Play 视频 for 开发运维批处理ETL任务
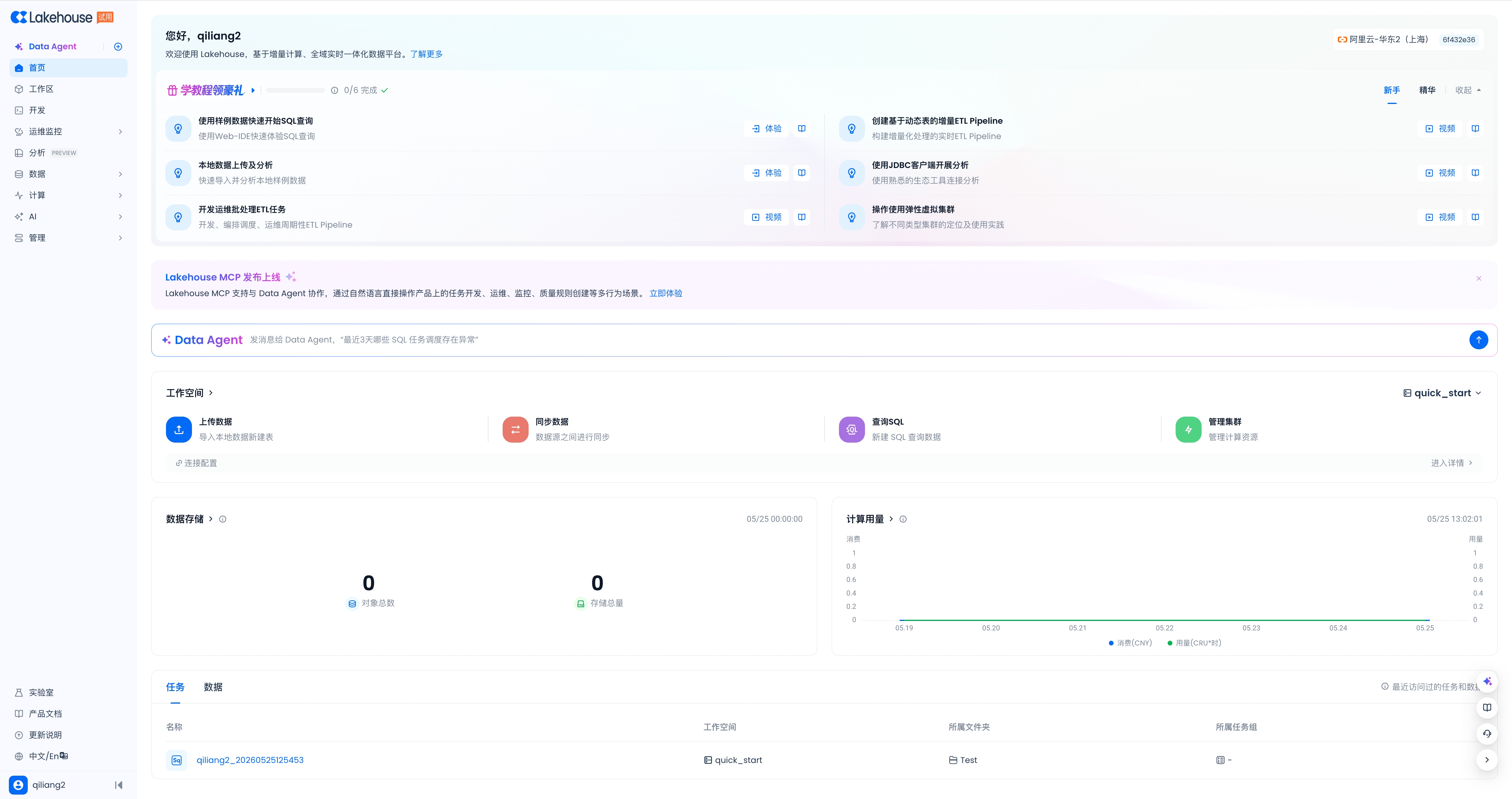Image resolution: width=1512 pixels, height=799 pixels. click(767, 217)
